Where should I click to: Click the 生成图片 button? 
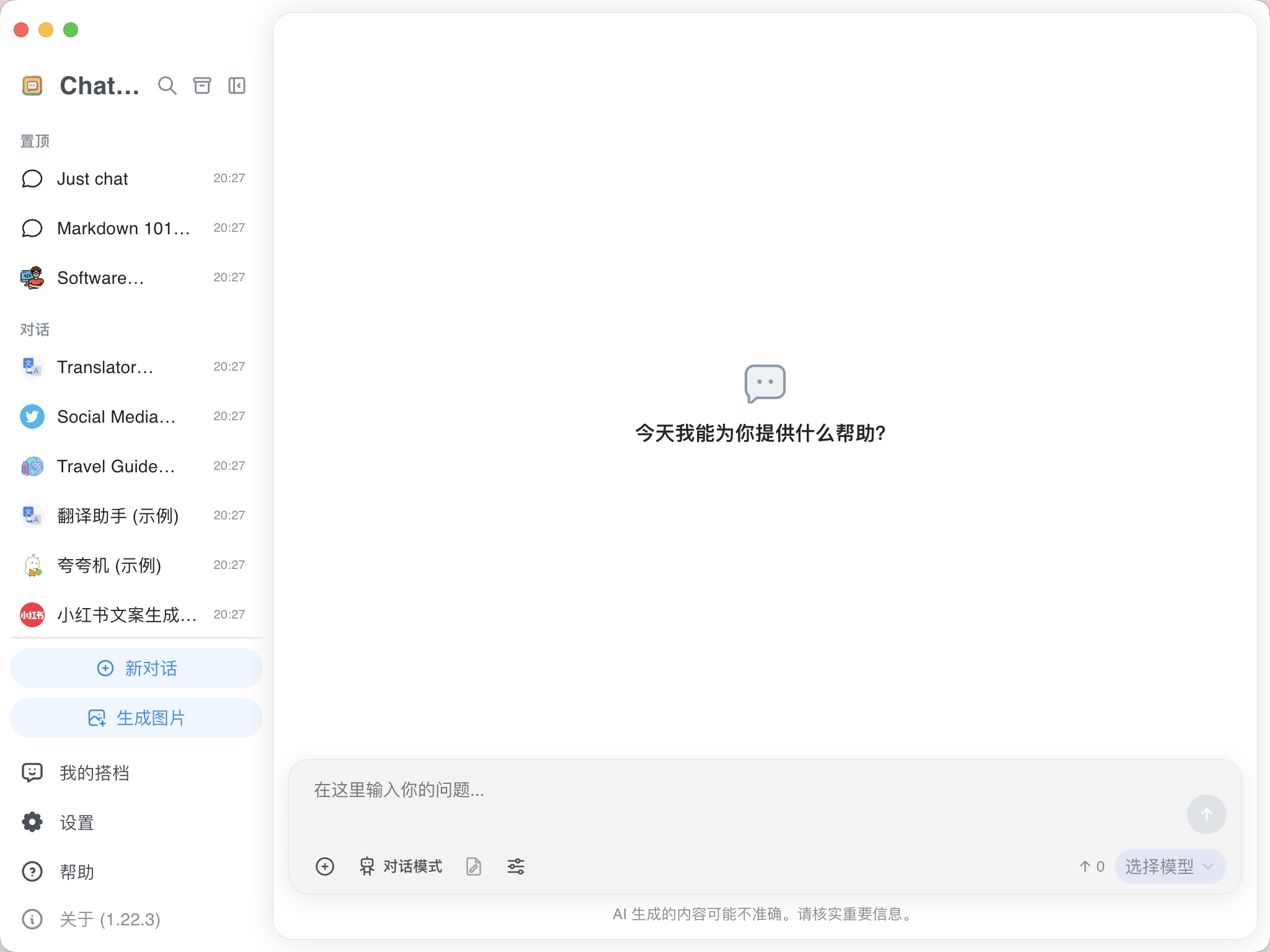pyautogui.click(x=136, y=718)
